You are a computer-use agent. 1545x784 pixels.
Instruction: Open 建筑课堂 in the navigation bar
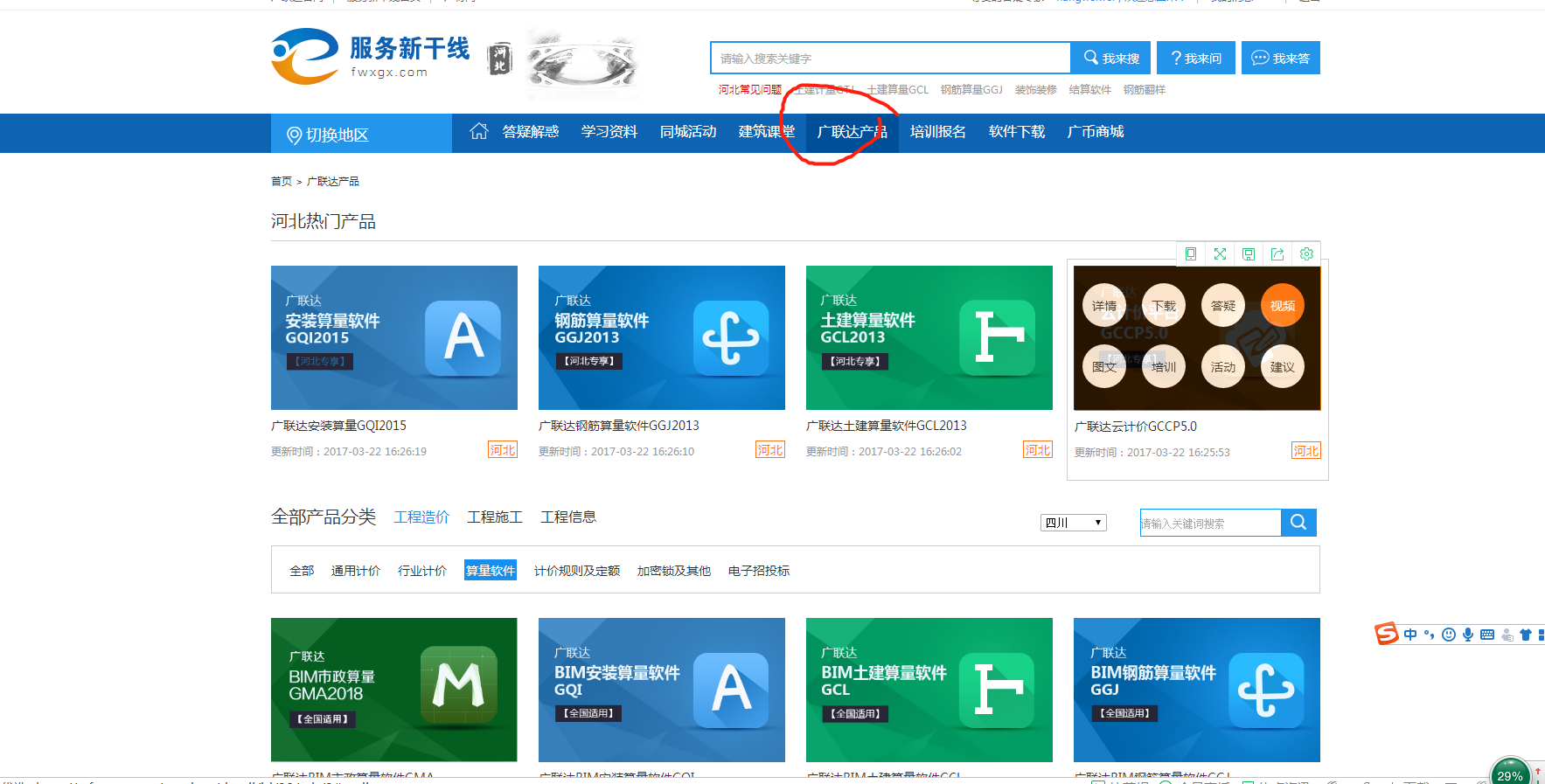pyautogui.click(x=767, y=131)
